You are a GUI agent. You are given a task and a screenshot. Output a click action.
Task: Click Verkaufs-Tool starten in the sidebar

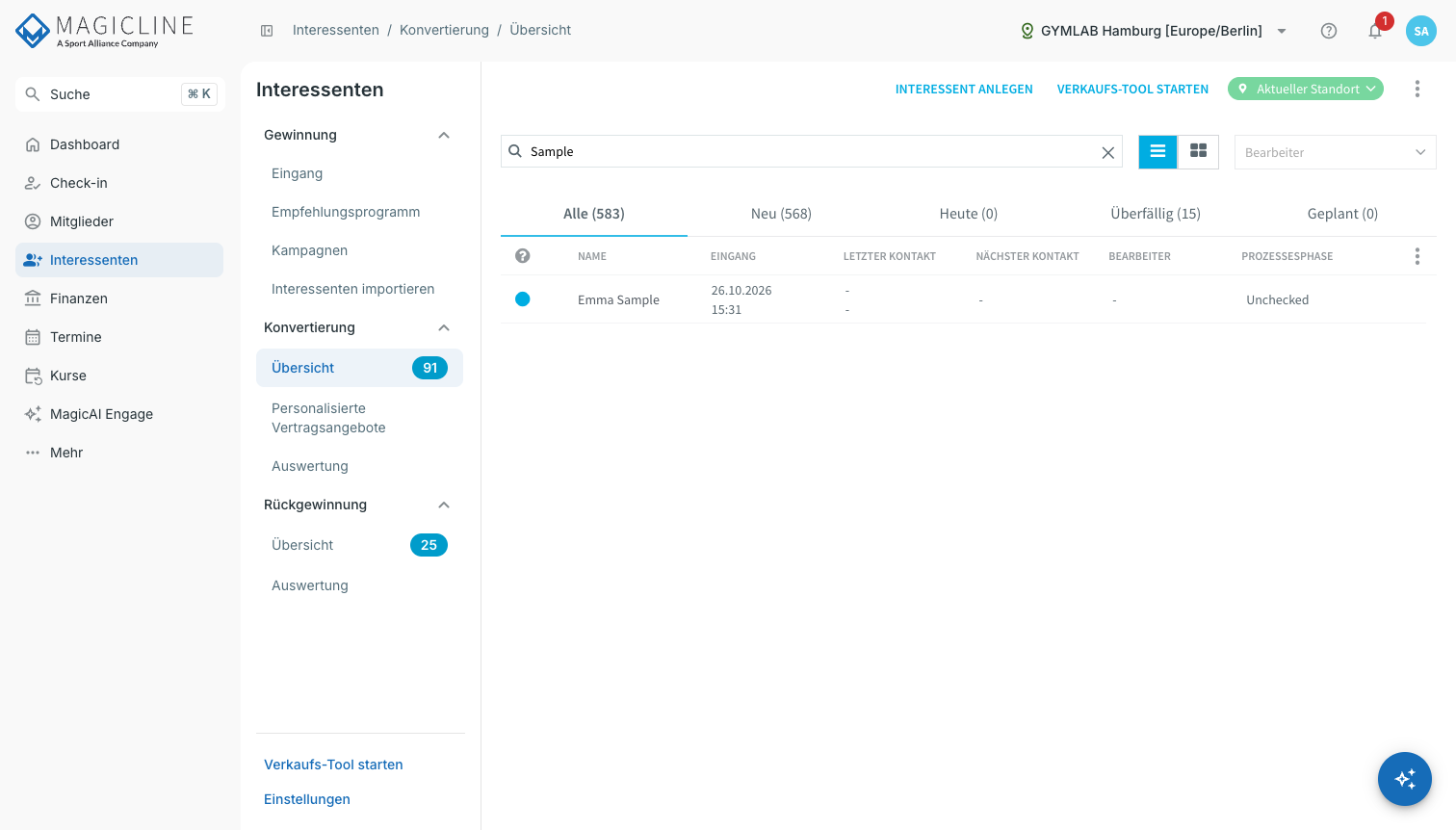(333, 765)
